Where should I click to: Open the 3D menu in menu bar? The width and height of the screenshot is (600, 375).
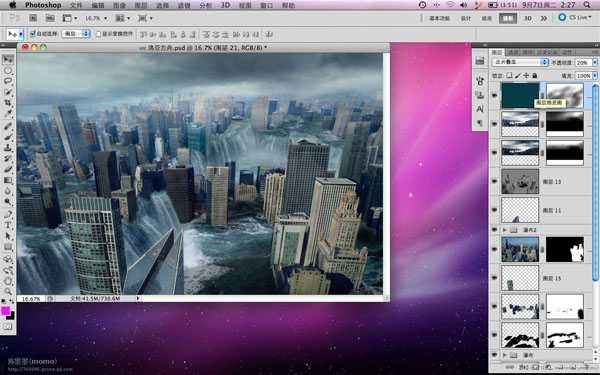point(225,5)
